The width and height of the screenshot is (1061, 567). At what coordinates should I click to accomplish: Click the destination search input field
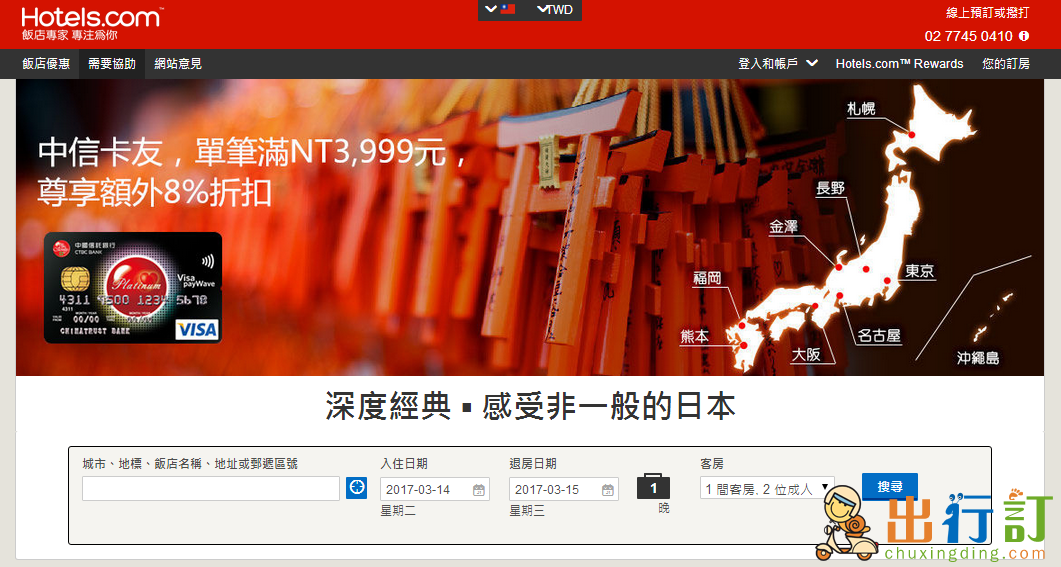pos(210,489)
